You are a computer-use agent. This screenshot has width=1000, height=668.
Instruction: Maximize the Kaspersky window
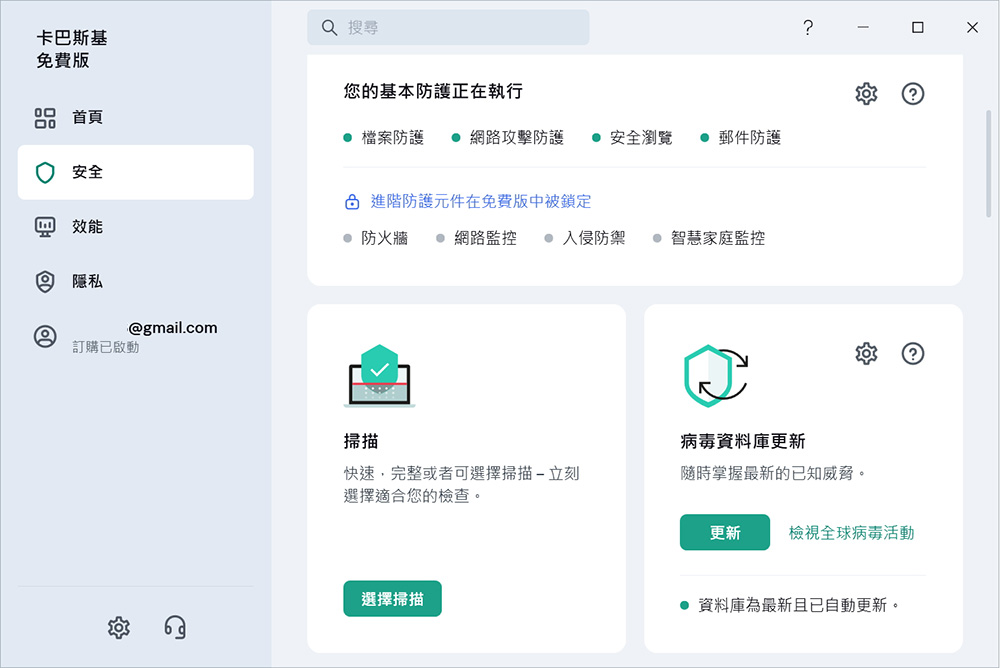918,27
